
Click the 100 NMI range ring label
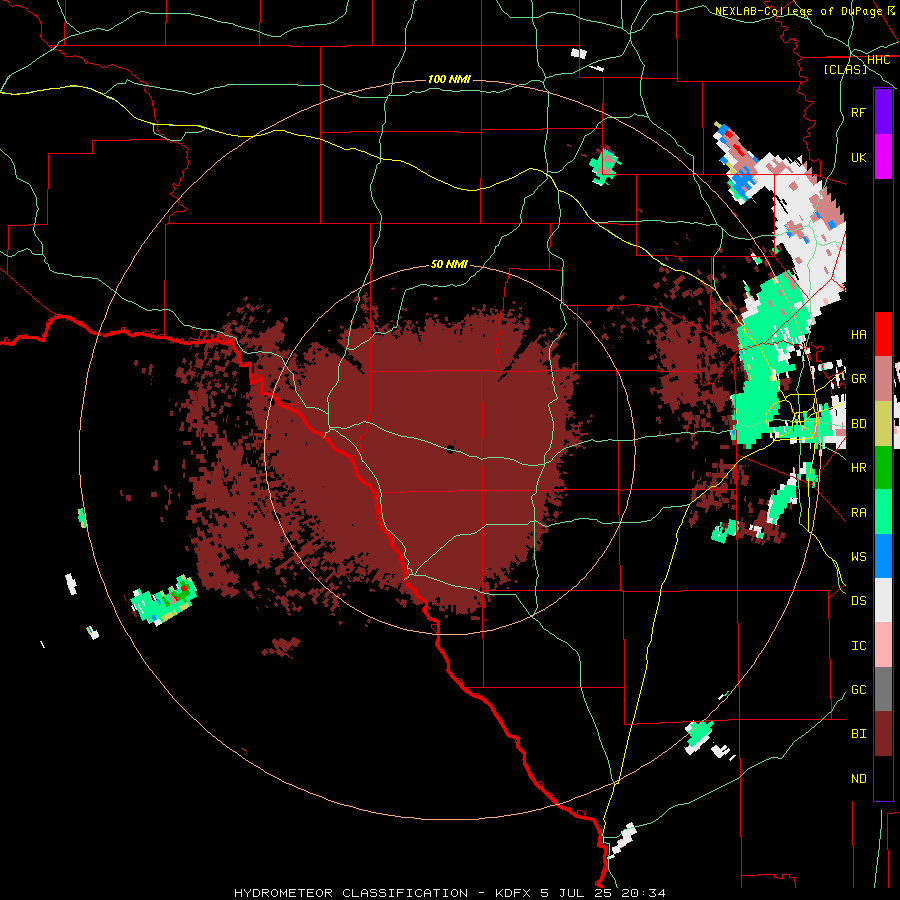(x=449, y=79)
